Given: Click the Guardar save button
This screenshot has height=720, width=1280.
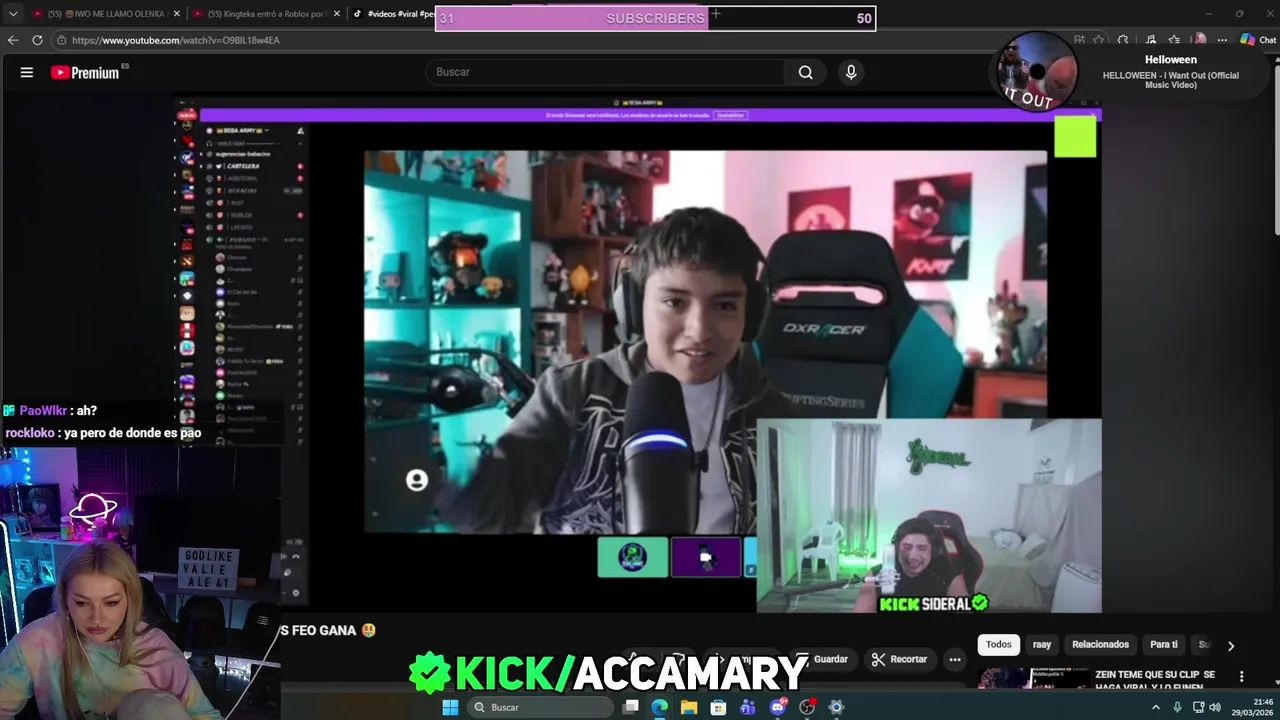Looking at the screenshot, I should [824, 659].
